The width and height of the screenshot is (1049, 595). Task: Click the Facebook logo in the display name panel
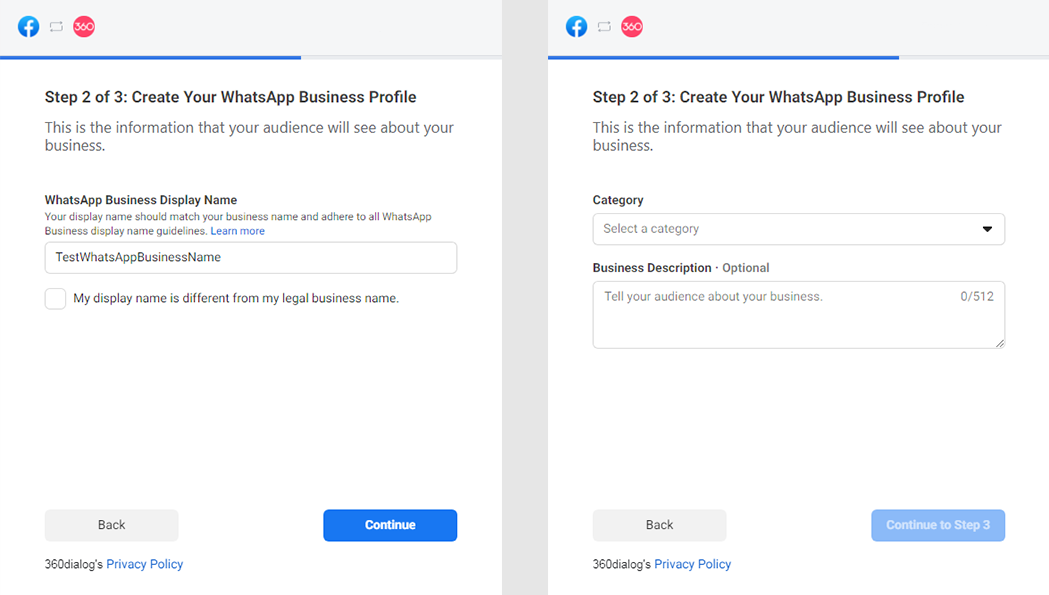[x=29, y=27]
